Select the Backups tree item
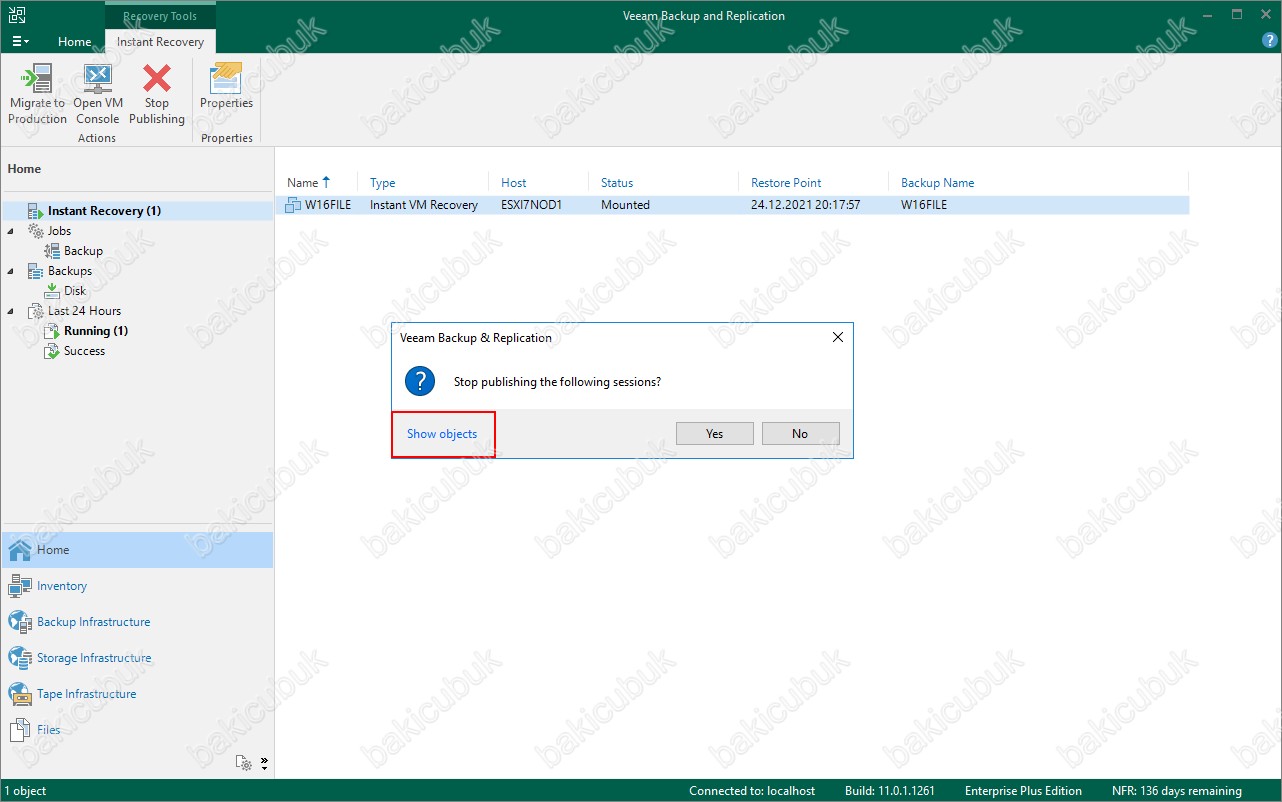1282x802 pixels. 69,271
